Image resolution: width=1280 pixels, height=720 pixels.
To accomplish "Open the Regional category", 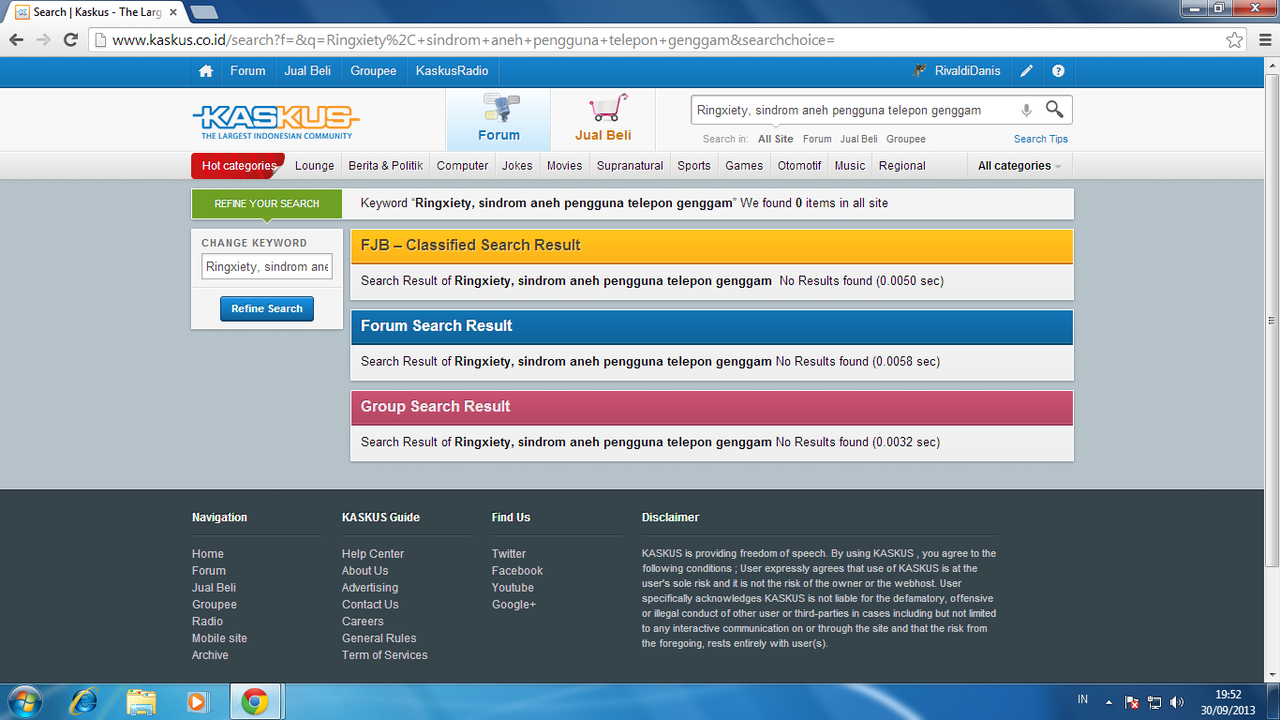I will coord(903,166).
